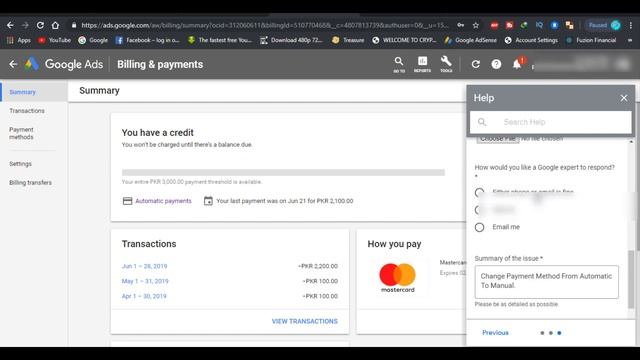Click the browser forward arrow
This screenshot has width=640, height=360.
[25, 25]
